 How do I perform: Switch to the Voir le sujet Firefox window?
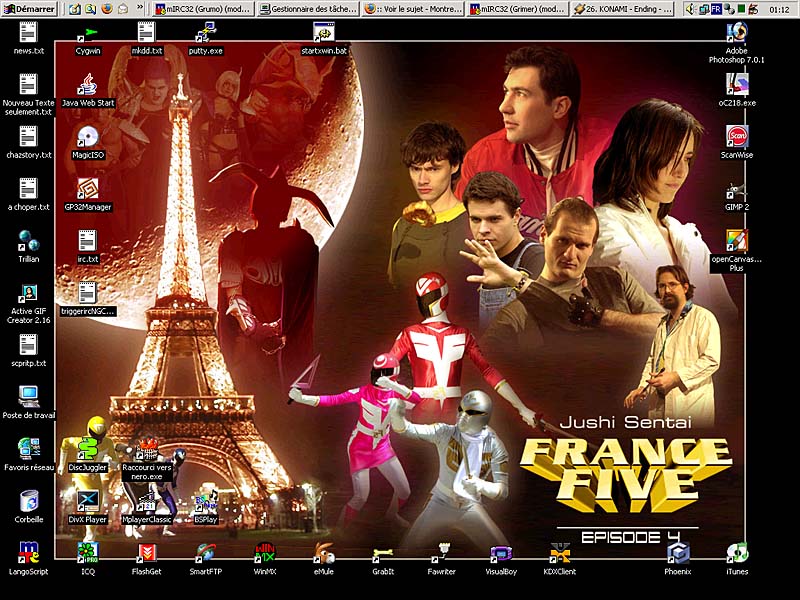tap(413, 9)
